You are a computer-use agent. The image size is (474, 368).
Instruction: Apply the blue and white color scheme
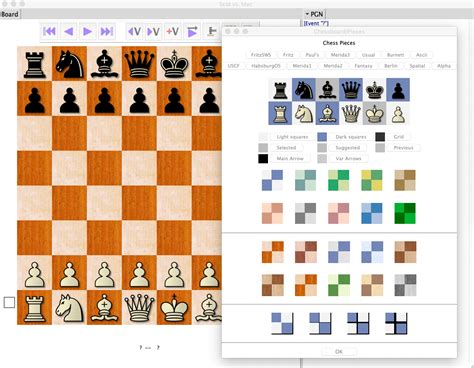(272, 180)
